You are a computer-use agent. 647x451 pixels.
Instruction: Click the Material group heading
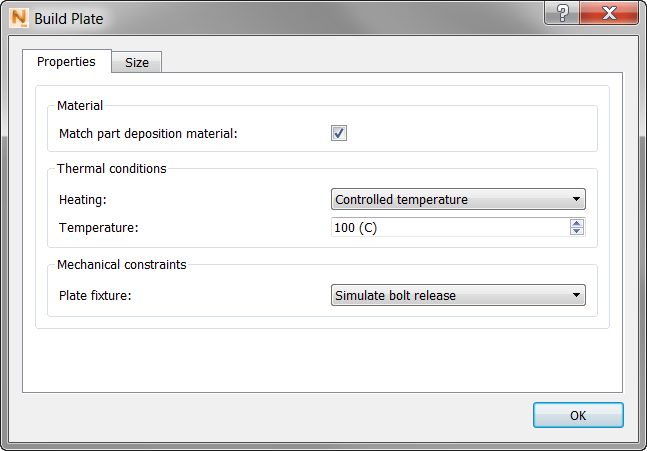click(80, 105)
